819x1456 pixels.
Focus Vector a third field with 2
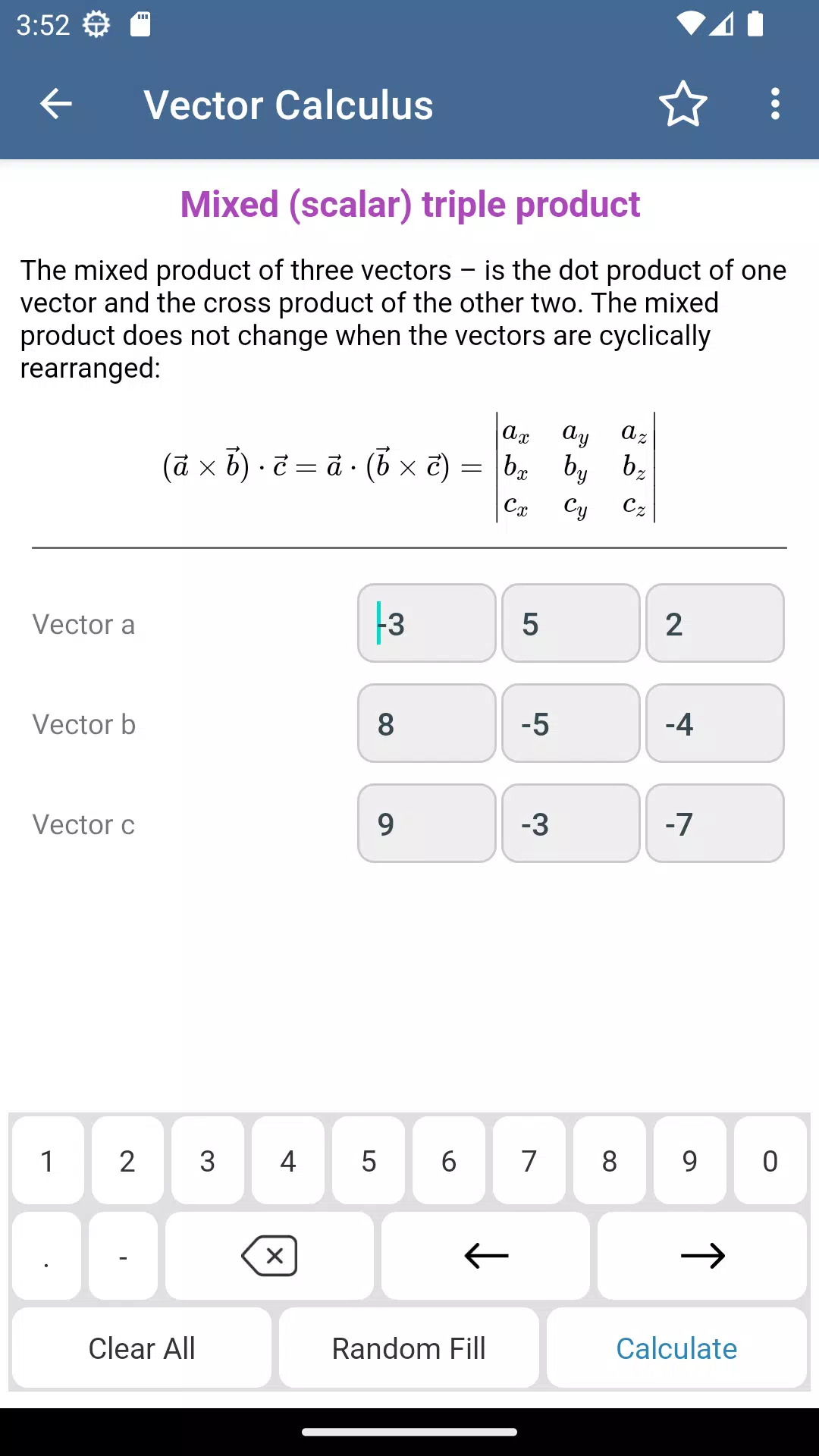pyautogui.click(x=715, y=623)
